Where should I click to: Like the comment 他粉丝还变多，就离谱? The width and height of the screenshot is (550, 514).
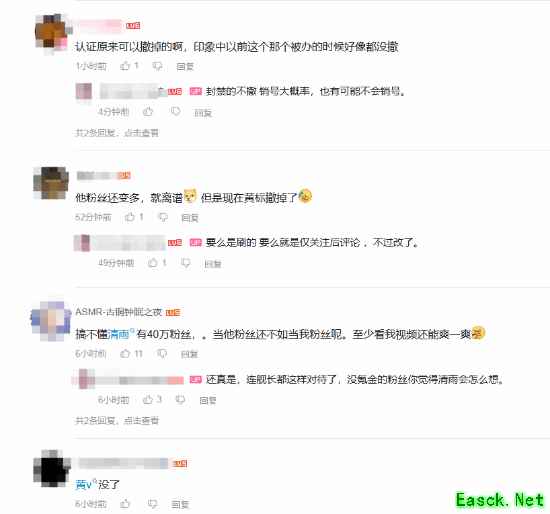tap(130, 217)
